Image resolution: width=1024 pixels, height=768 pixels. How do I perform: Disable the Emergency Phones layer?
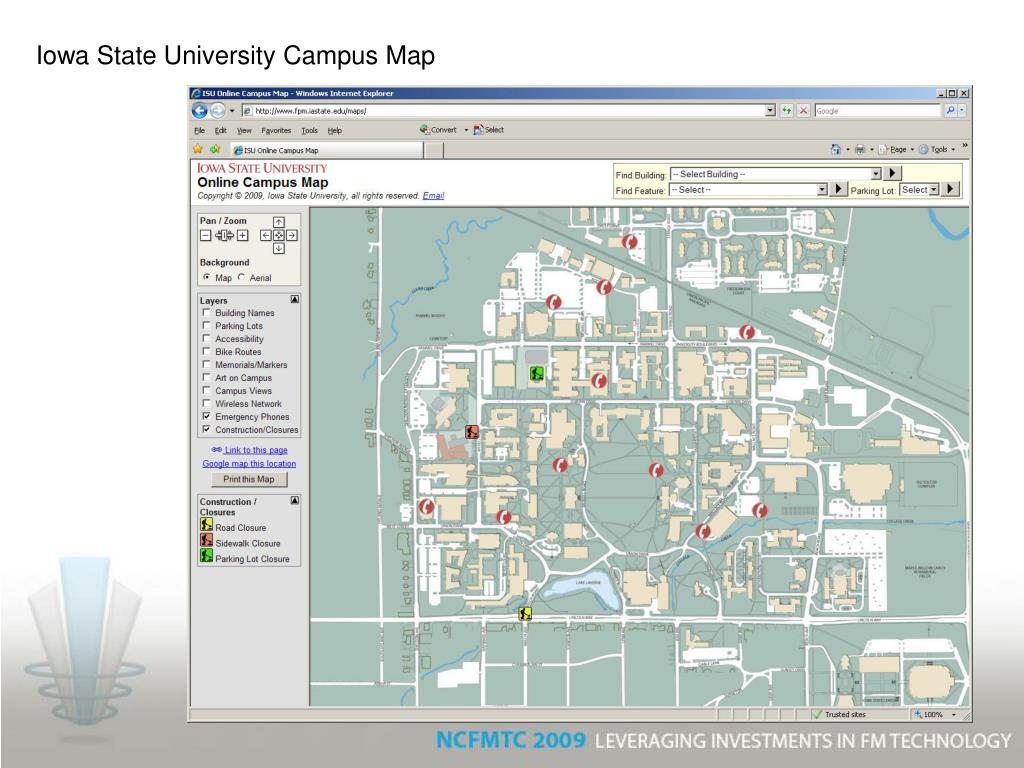[x=206, y=416]
